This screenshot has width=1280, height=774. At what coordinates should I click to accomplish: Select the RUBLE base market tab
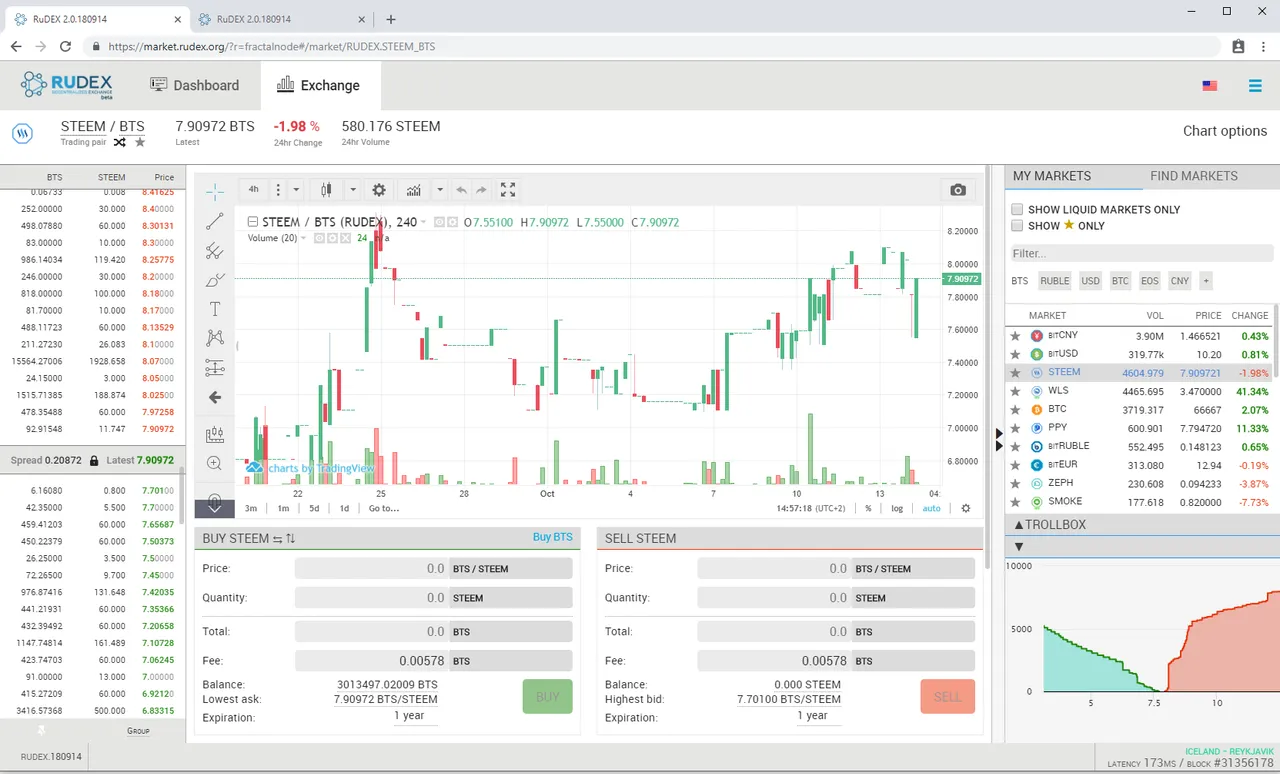point(1054,281)
